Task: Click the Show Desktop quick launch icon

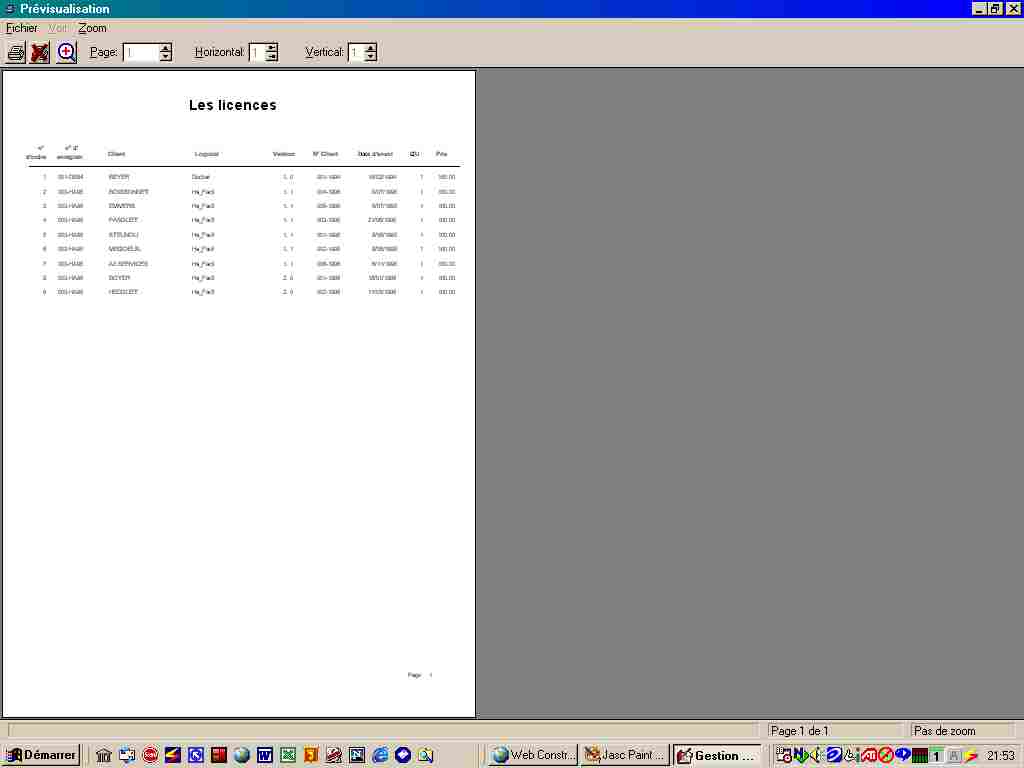Action: (127, 756)
